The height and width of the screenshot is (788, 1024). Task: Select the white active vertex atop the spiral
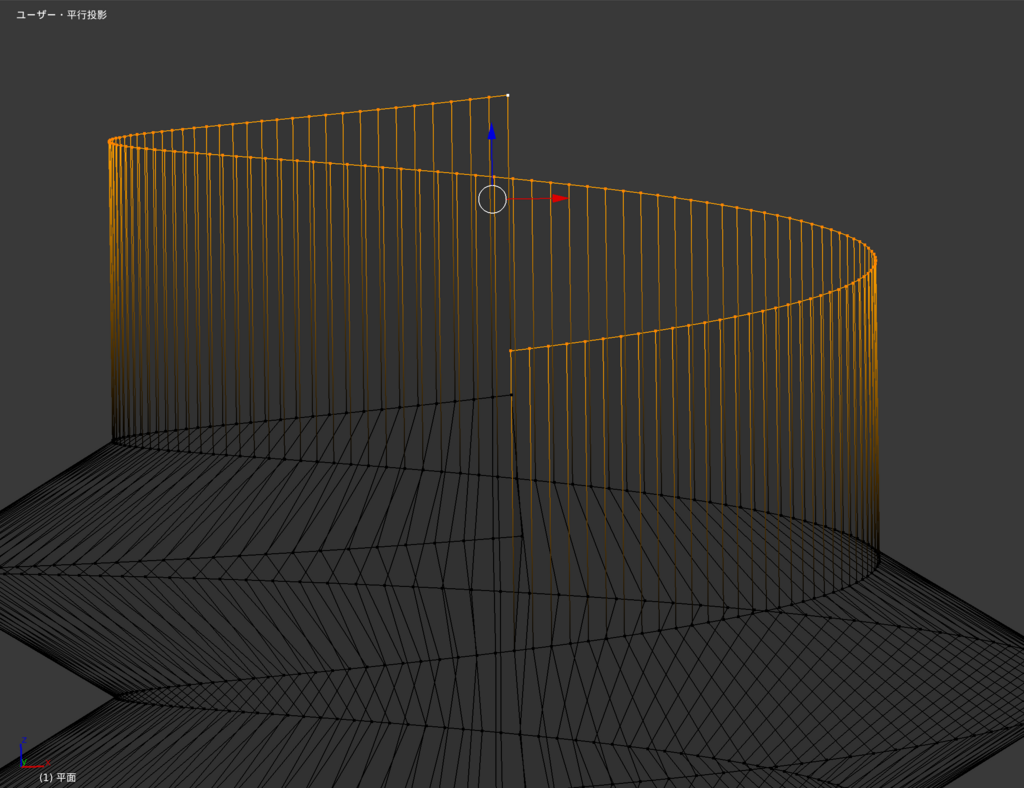point(508,95)
